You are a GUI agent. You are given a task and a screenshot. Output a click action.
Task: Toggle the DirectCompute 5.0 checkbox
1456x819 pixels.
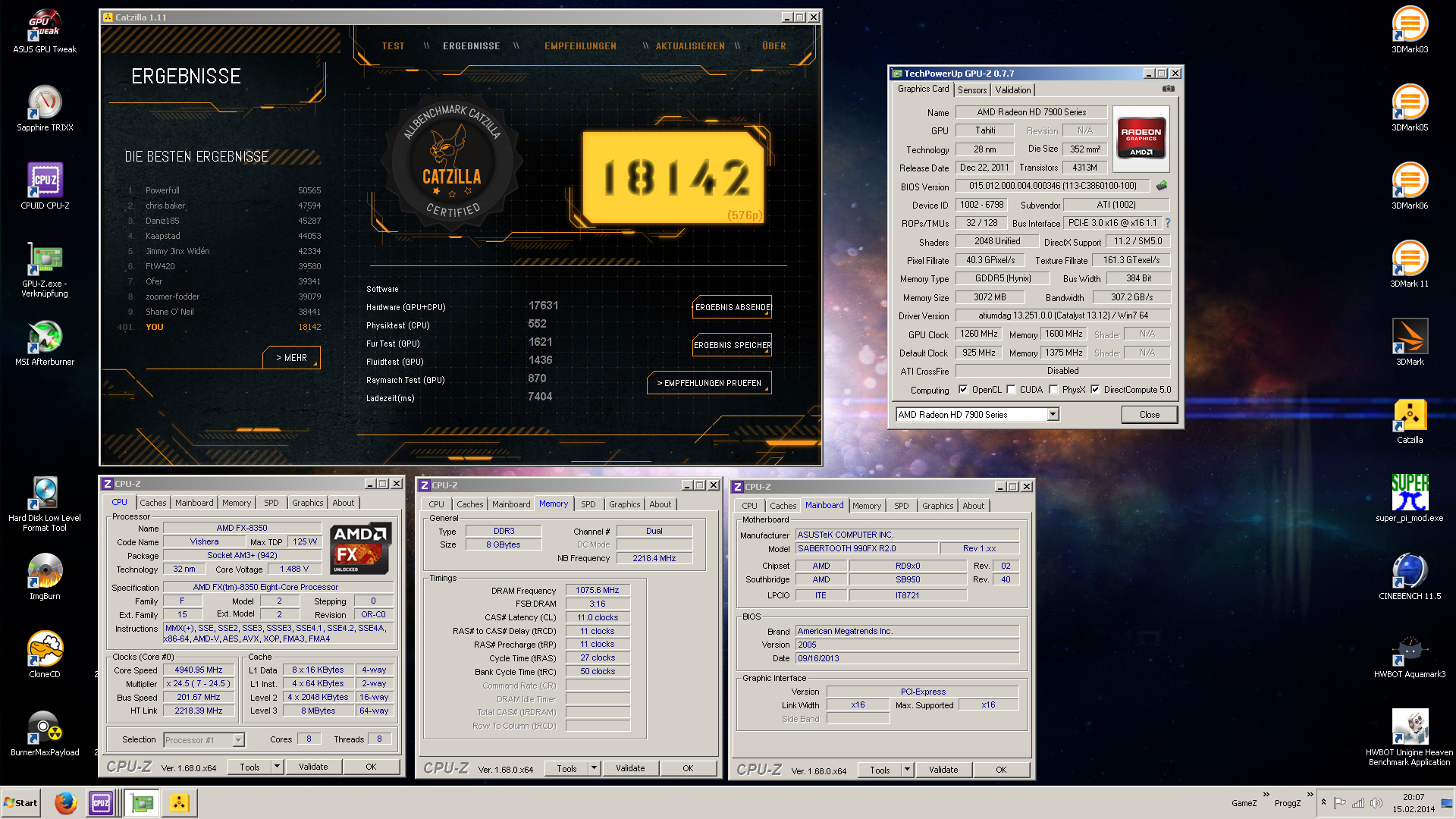pos(1095,390)
